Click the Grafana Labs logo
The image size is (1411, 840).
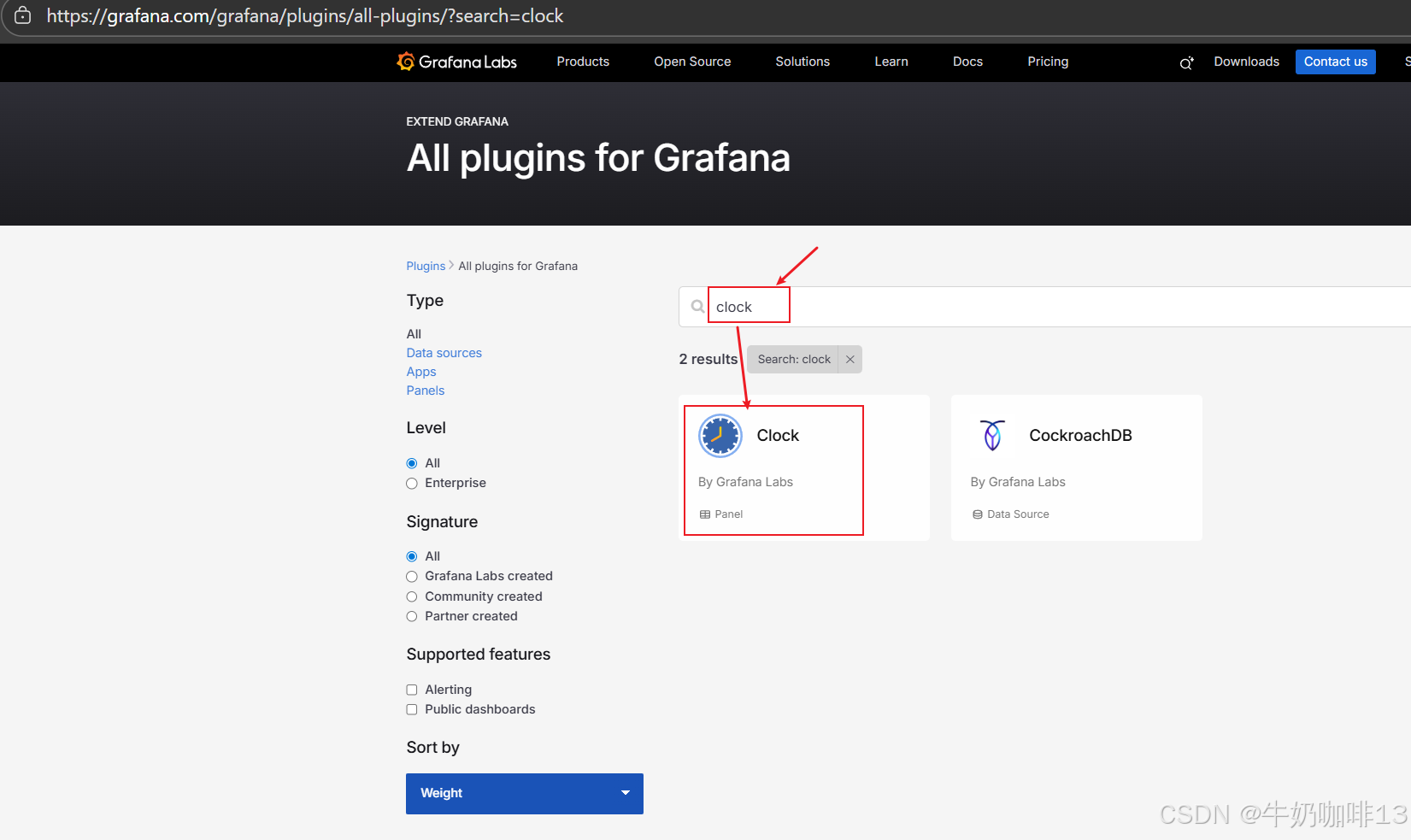point(457,62)
